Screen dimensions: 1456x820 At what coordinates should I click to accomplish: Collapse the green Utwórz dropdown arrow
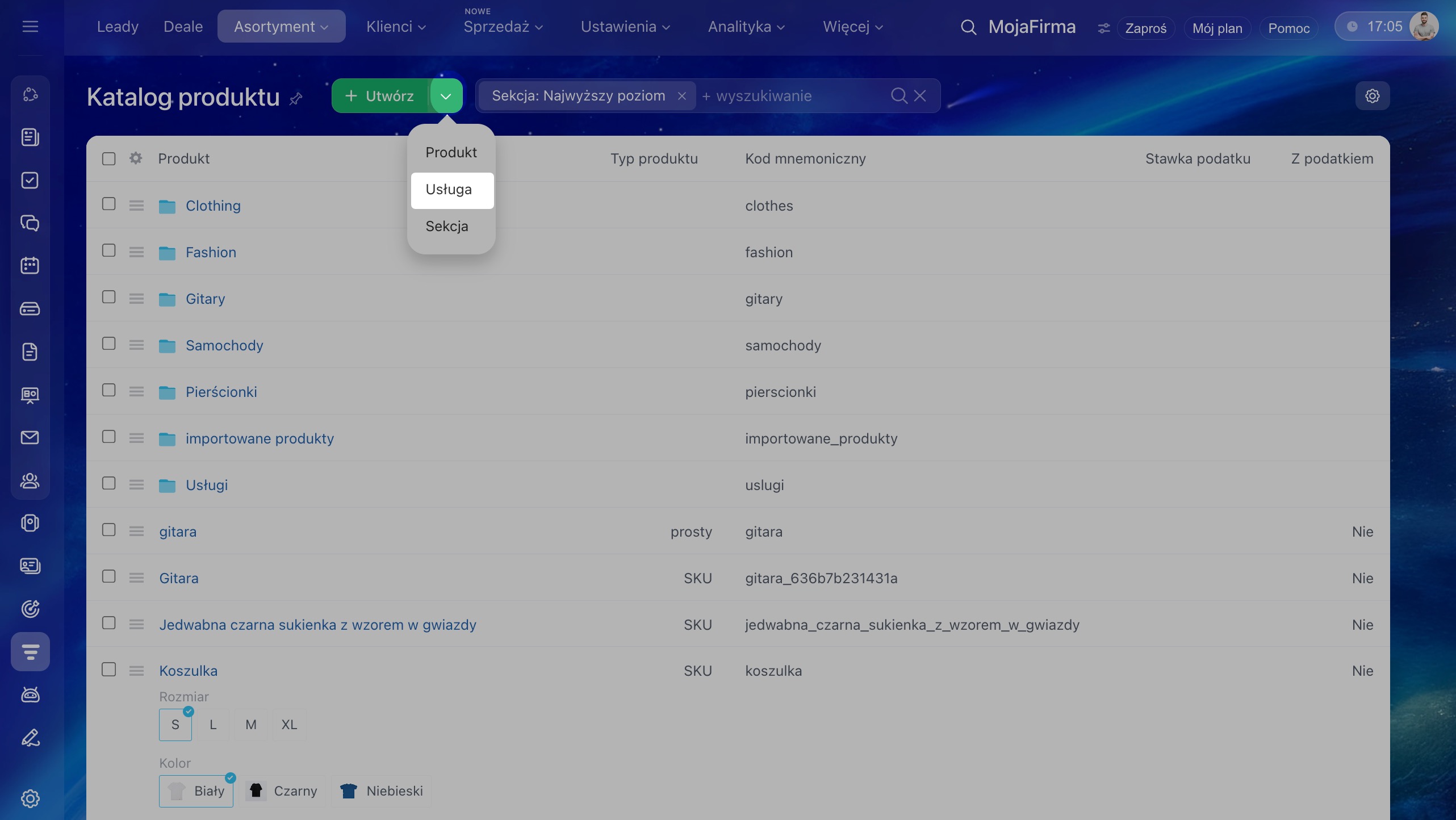[446, 96]
